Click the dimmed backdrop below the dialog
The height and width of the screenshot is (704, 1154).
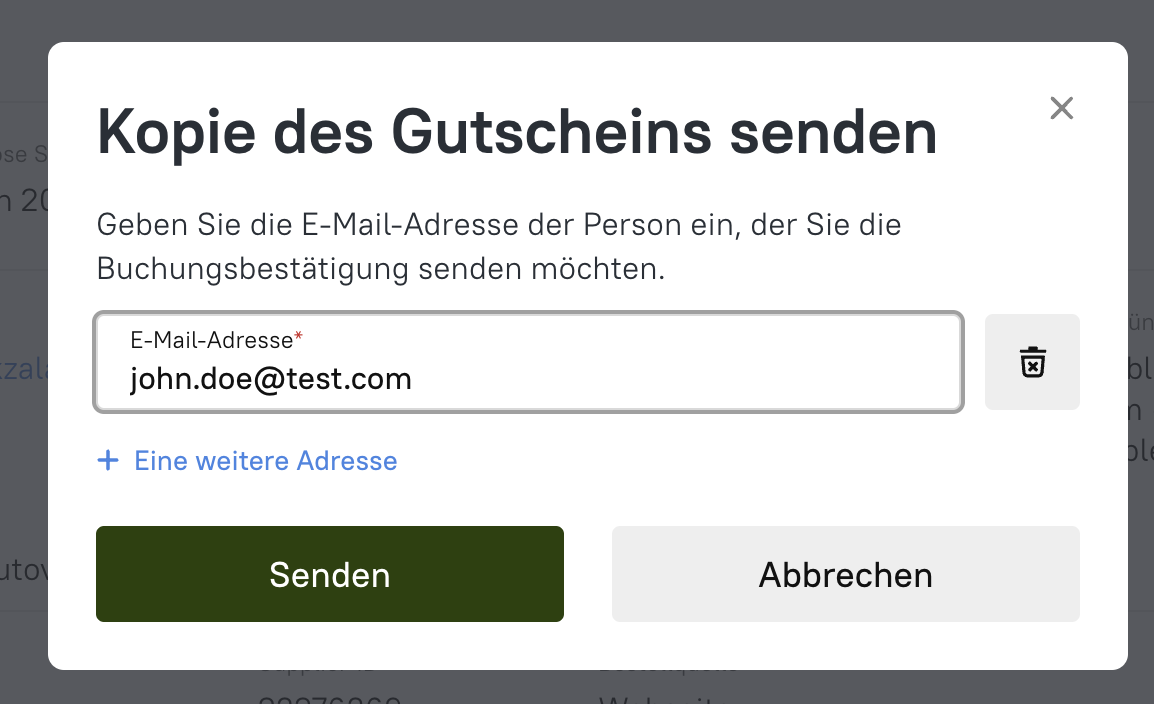(x=577, y=688)
